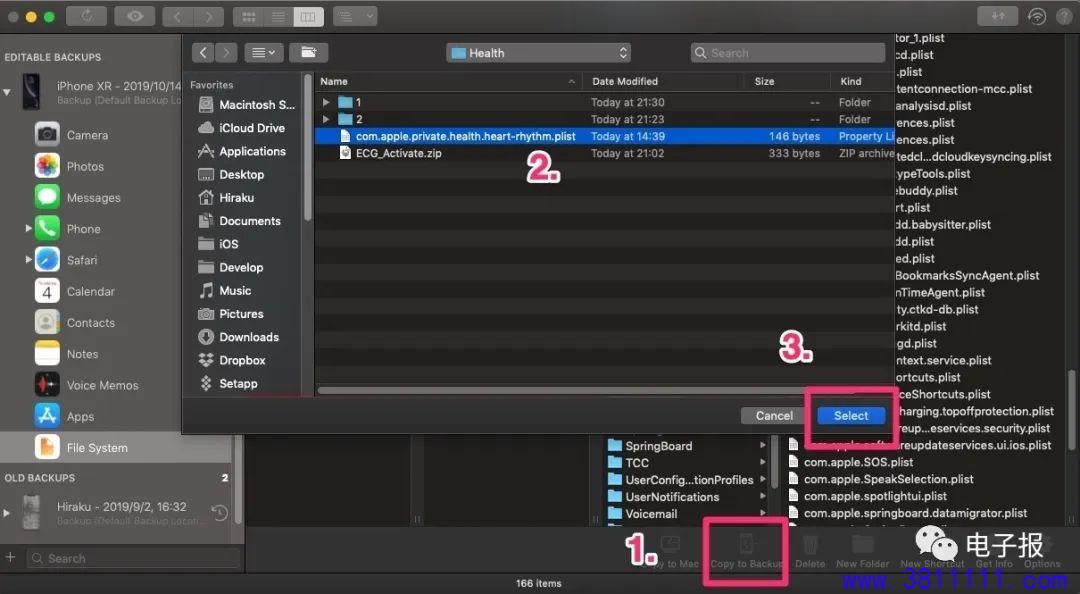
Task: Open Apps in iMazing sidebar
Action: (64, 416)
